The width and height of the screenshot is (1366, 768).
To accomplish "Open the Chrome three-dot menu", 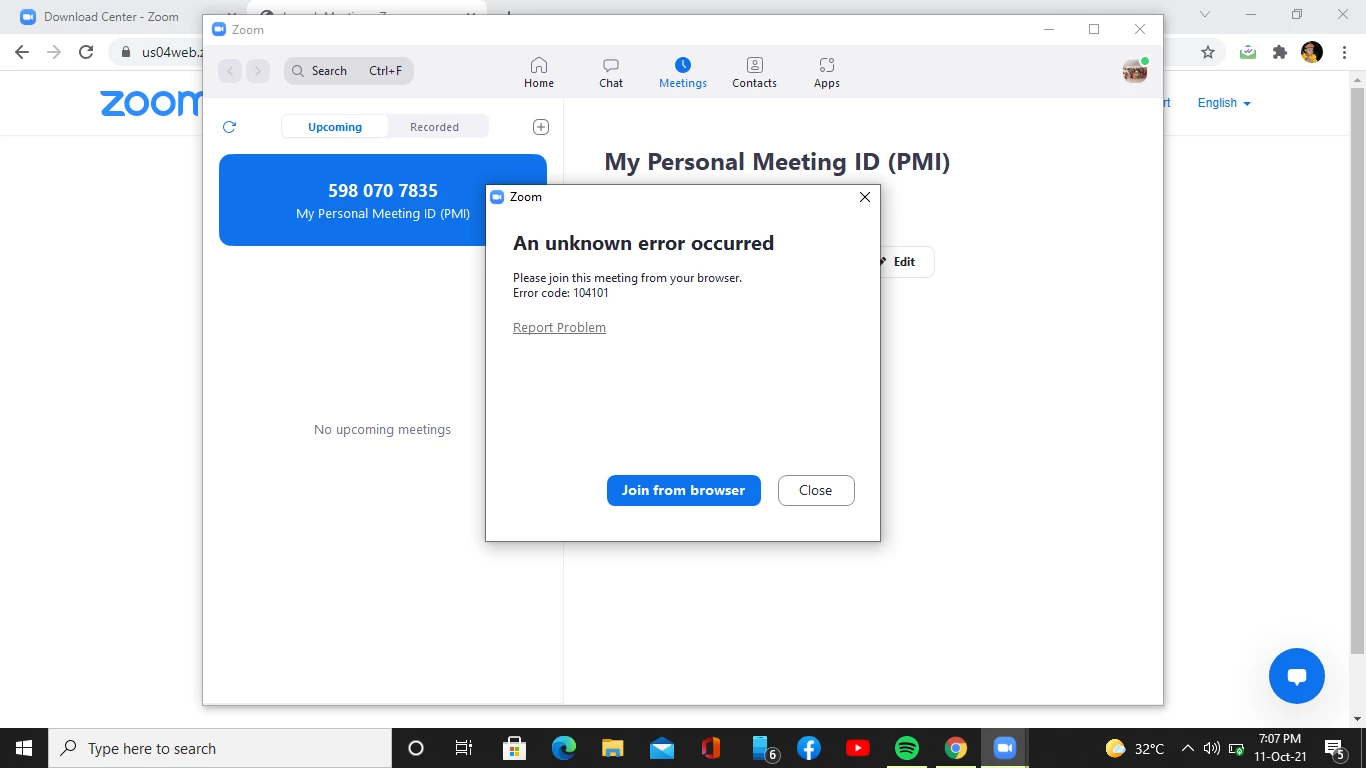I will point(1343,52).
